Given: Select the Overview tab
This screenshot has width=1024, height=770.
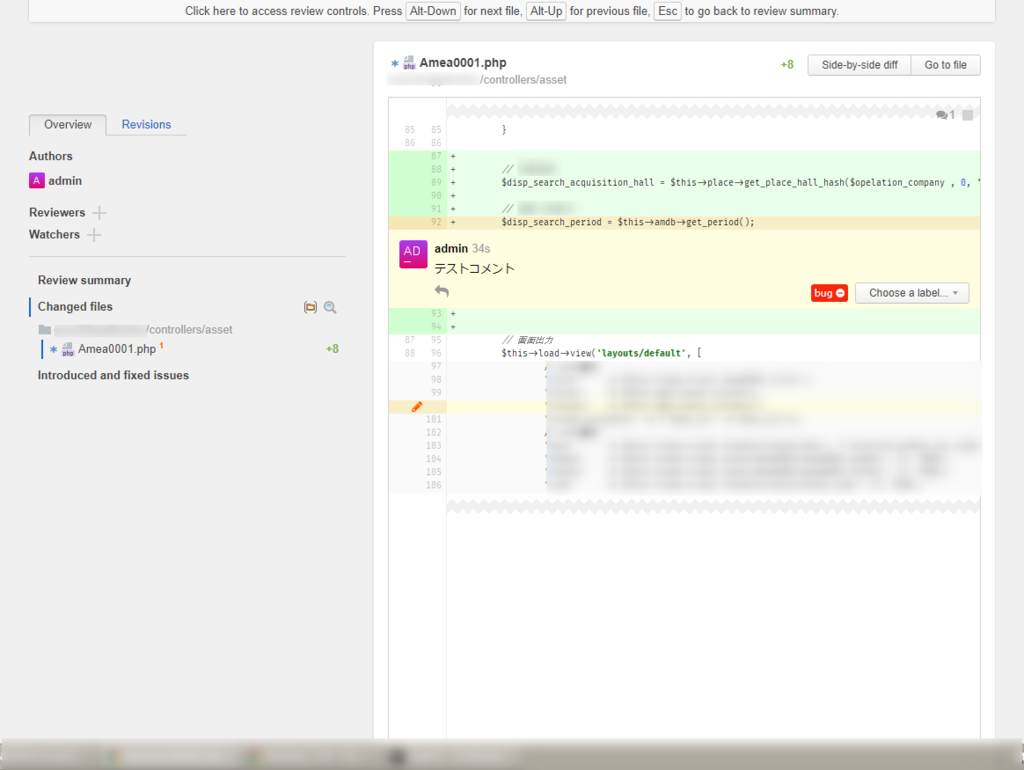Looking at the screenshot, I should (68, 124).
